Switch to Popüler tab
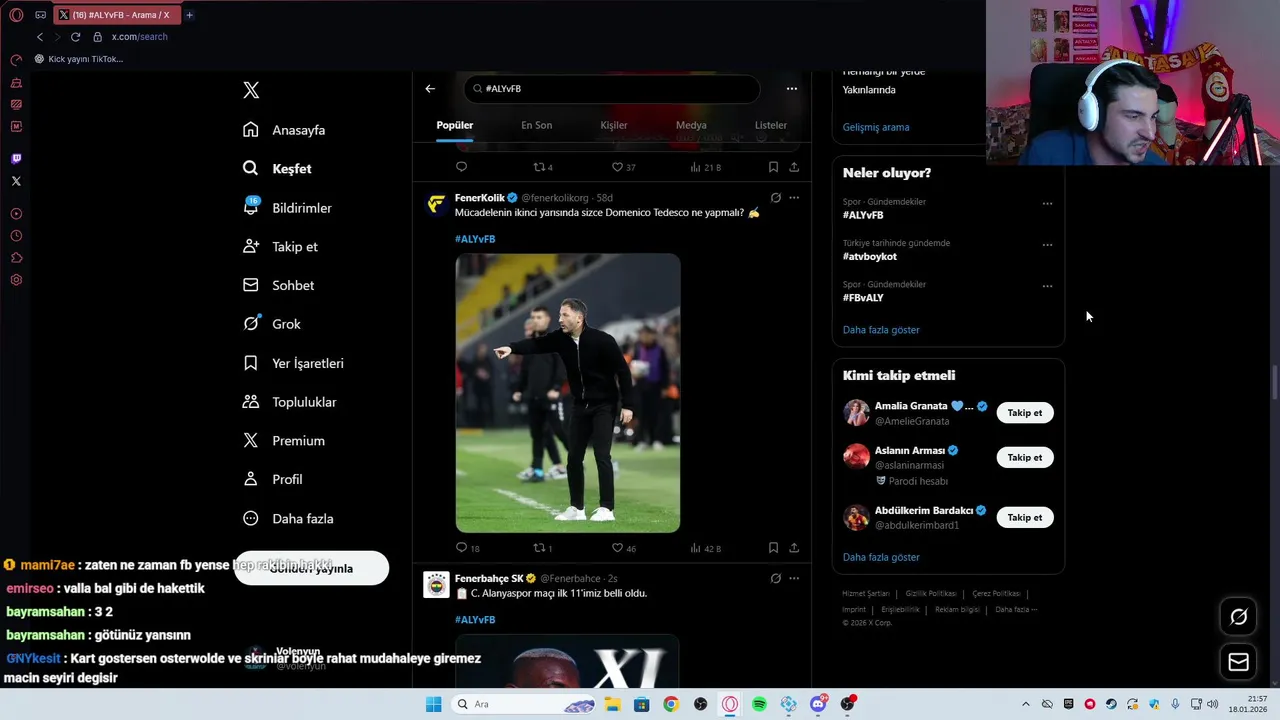The height and width of the screenshot is (720, 1280). 455,125
